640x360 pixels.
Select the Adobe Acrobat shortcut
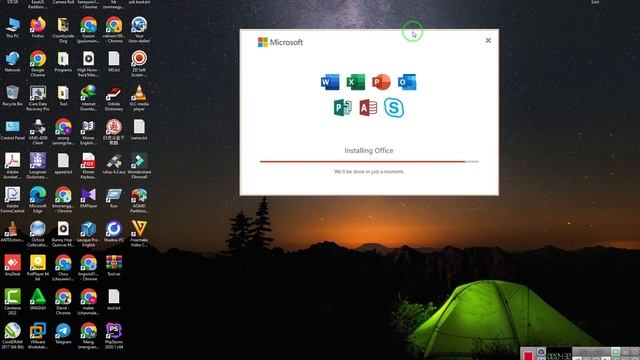point(13,166)
